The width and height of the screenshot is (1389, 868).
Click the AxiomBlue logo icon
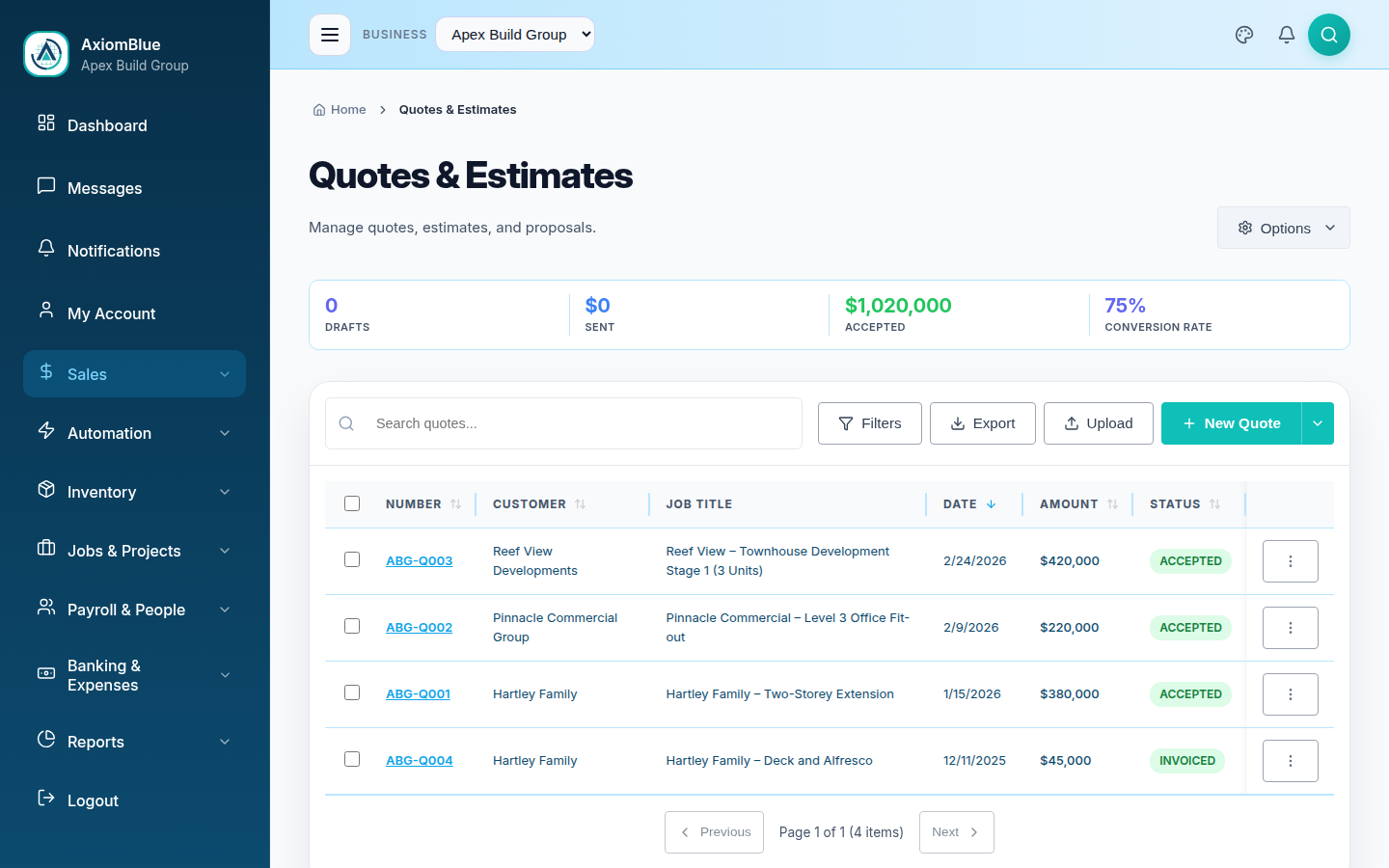coord(46,54)
